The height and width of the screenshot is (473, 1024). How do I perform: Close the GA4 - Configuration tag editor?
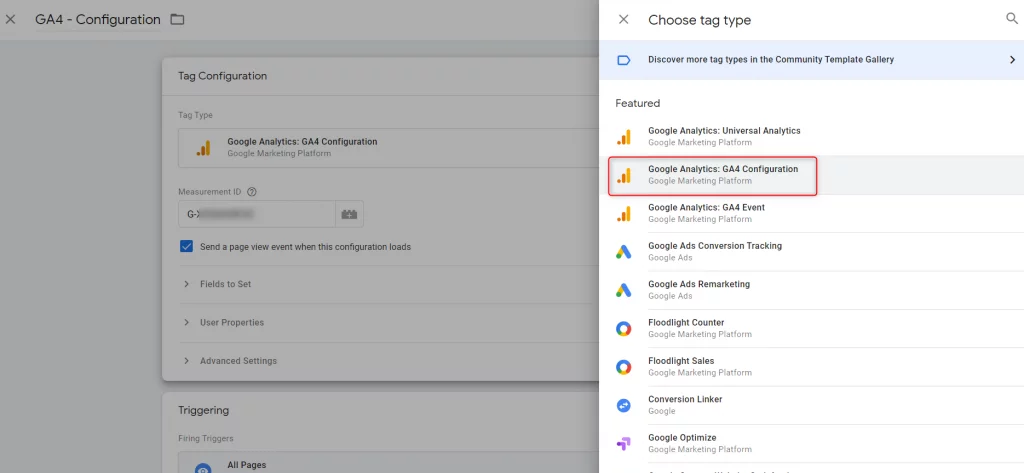pyautogui.click(x=11, y=20)
